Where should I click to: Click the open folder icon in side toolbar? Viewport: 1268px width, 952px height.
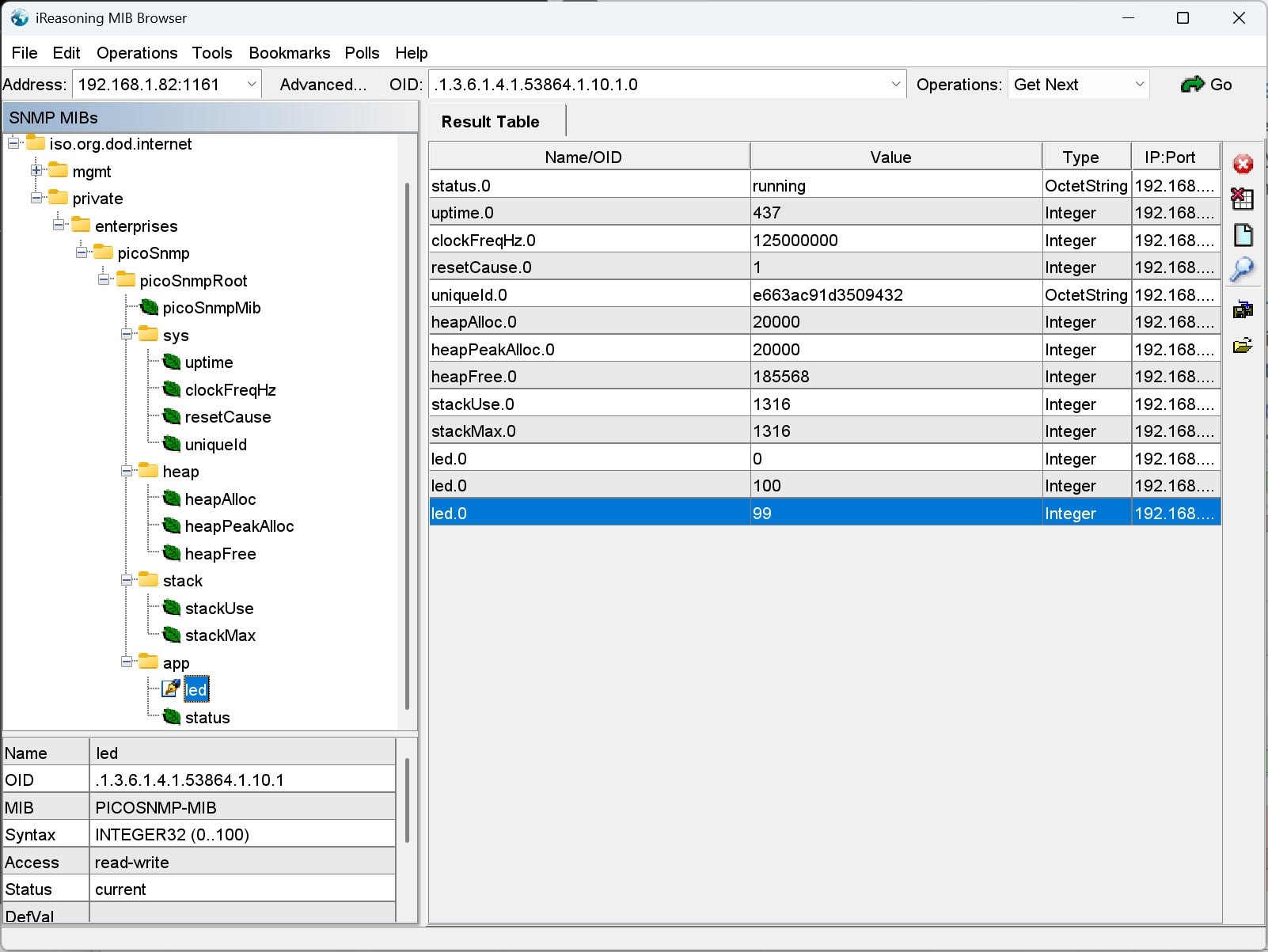pyautogui.click(x=1243, y=346)
